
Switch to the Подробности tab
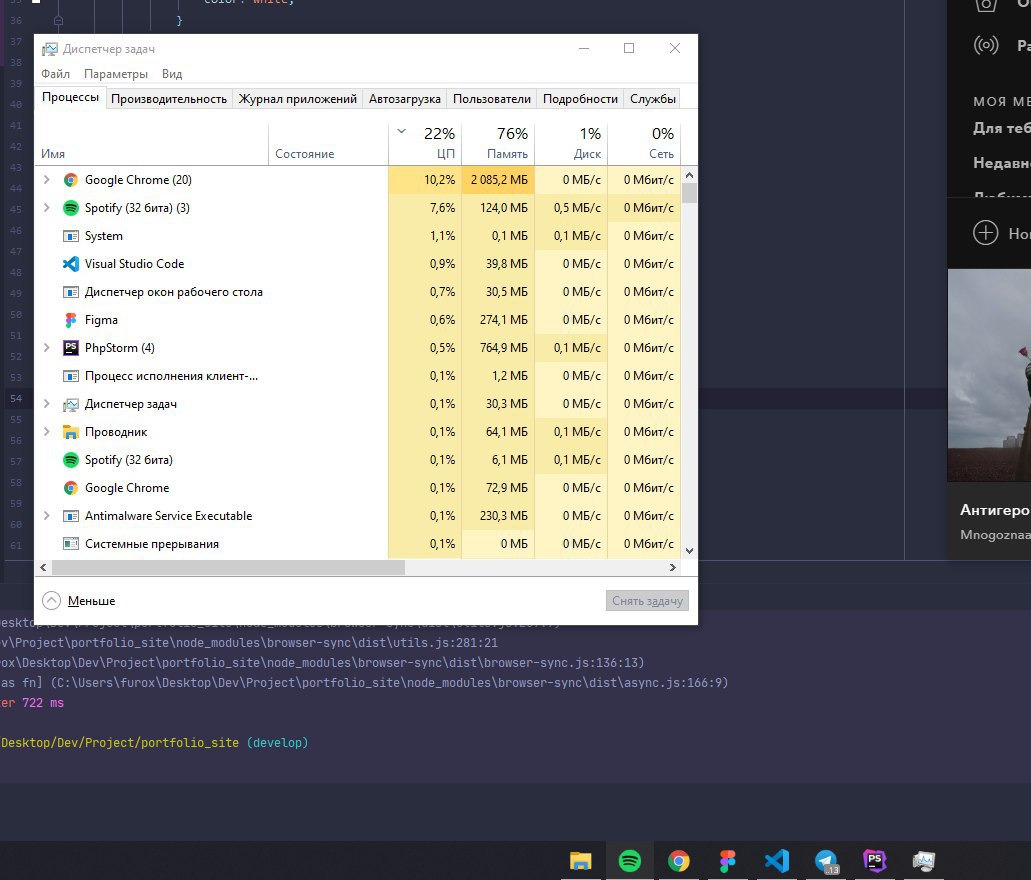(580, 99)
